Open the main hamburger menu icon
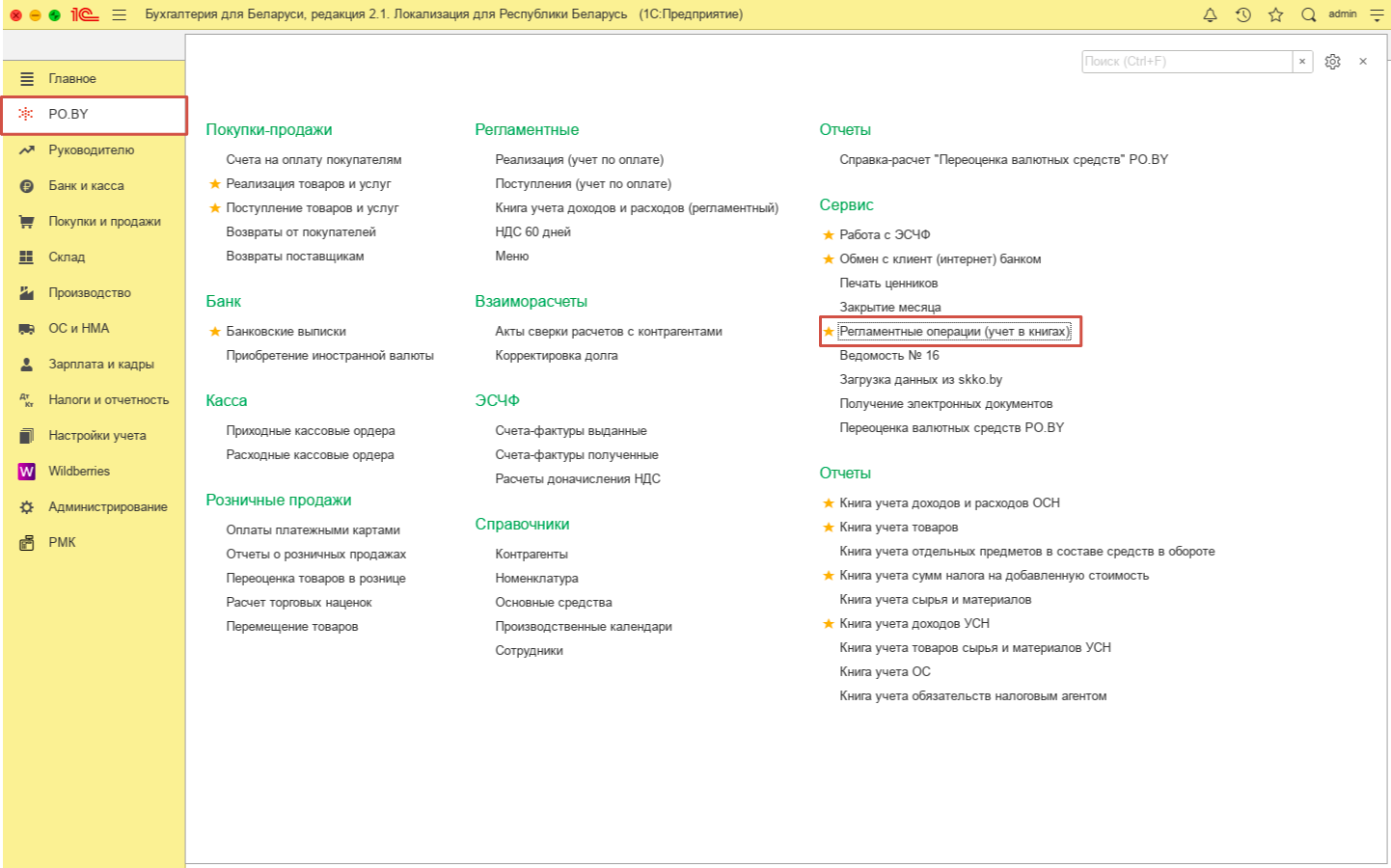The image size is (1391, 868). 120,14
